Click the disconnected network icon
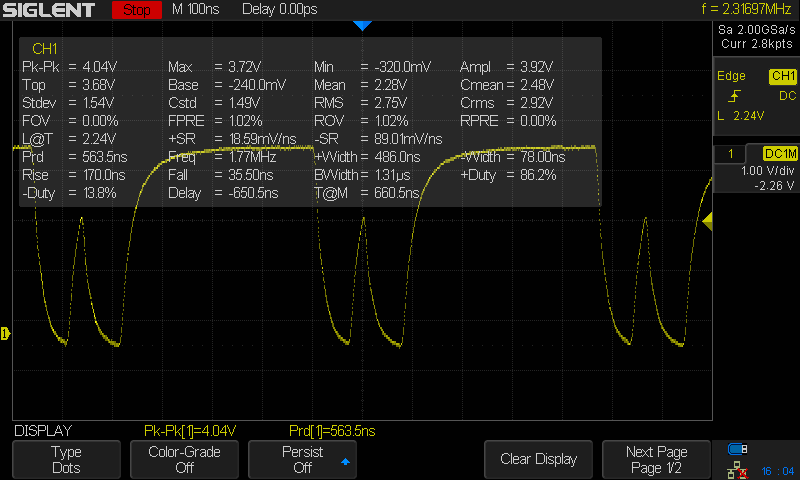This screenshot has height=480, width=800. click(x=738, y=468)
